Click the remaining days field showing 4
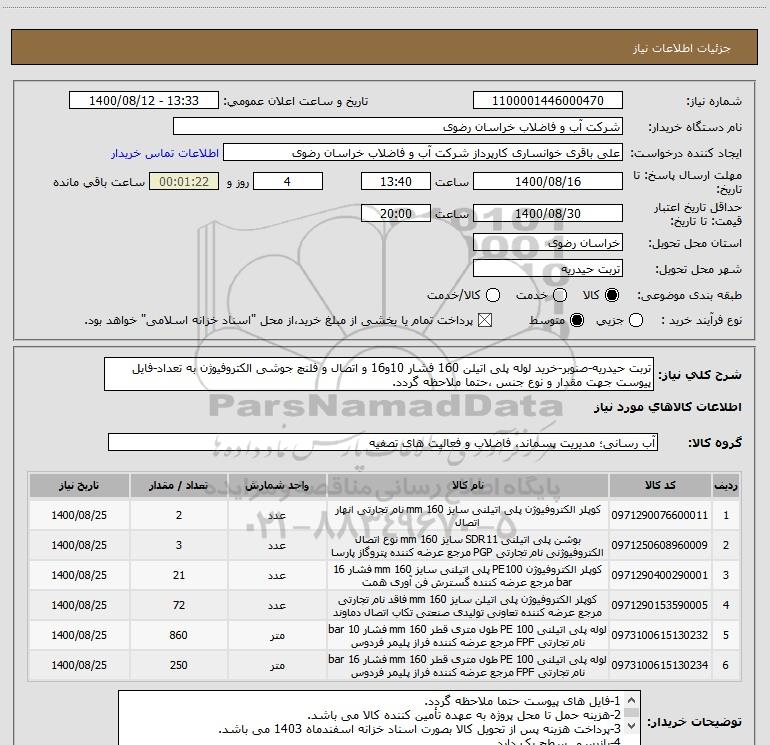This screenshot has width=770, height=745. coord(287,181)
